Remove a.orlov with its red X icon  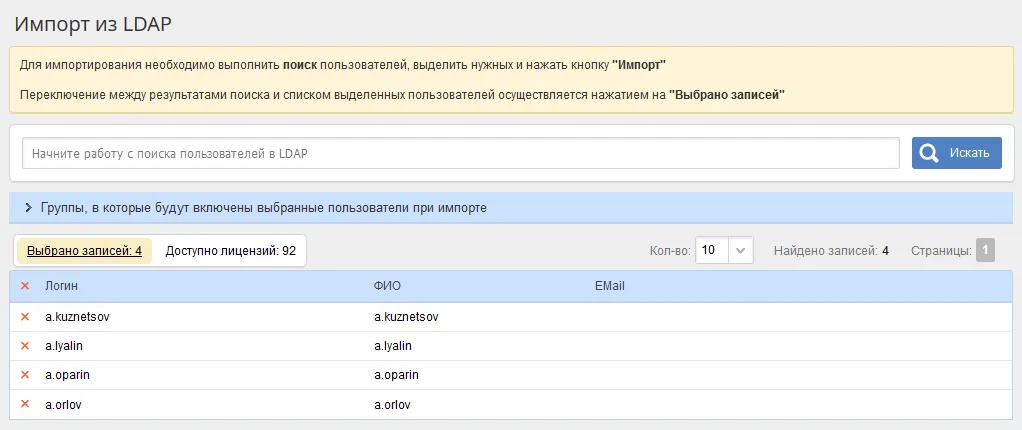tap(25, 405)
